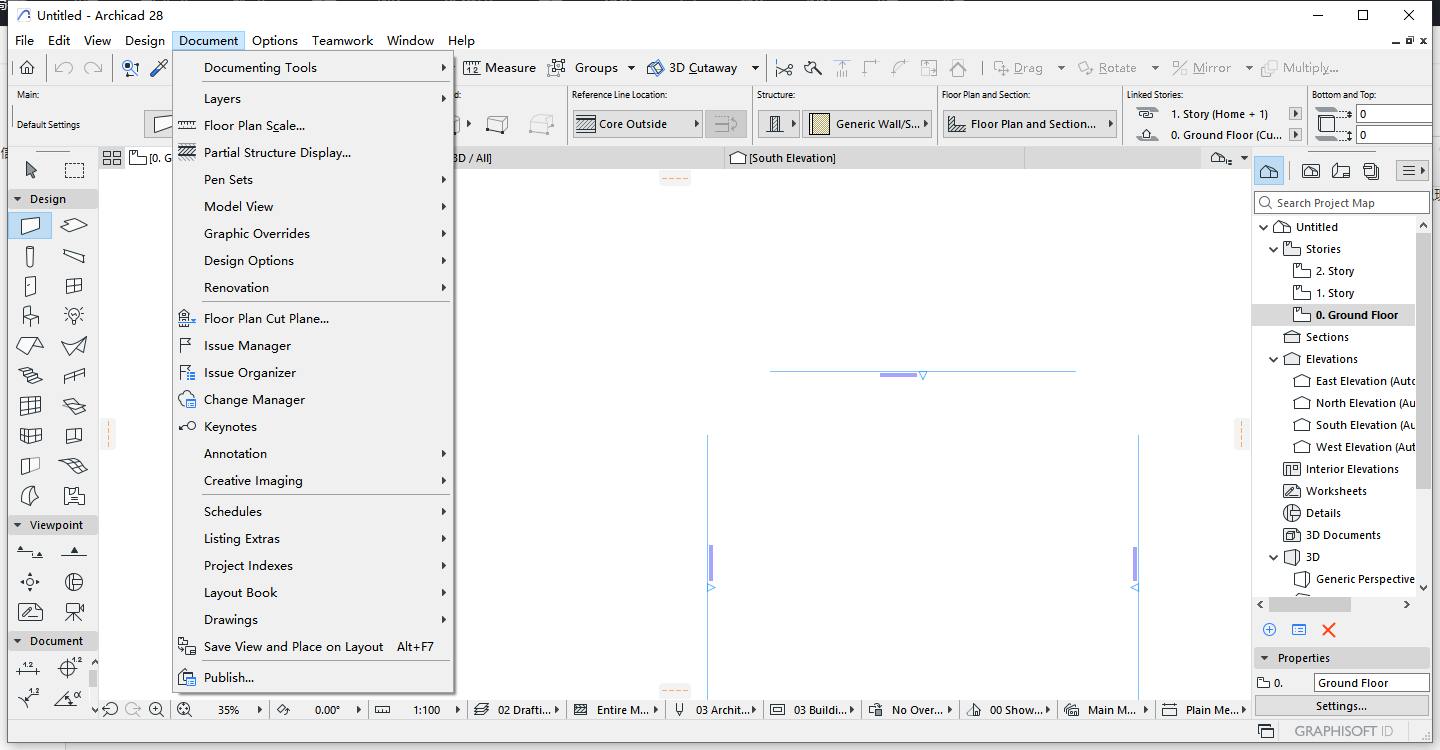Activate the Column tool
This screenshot has width=1440, height=750.
click(30, 256)
